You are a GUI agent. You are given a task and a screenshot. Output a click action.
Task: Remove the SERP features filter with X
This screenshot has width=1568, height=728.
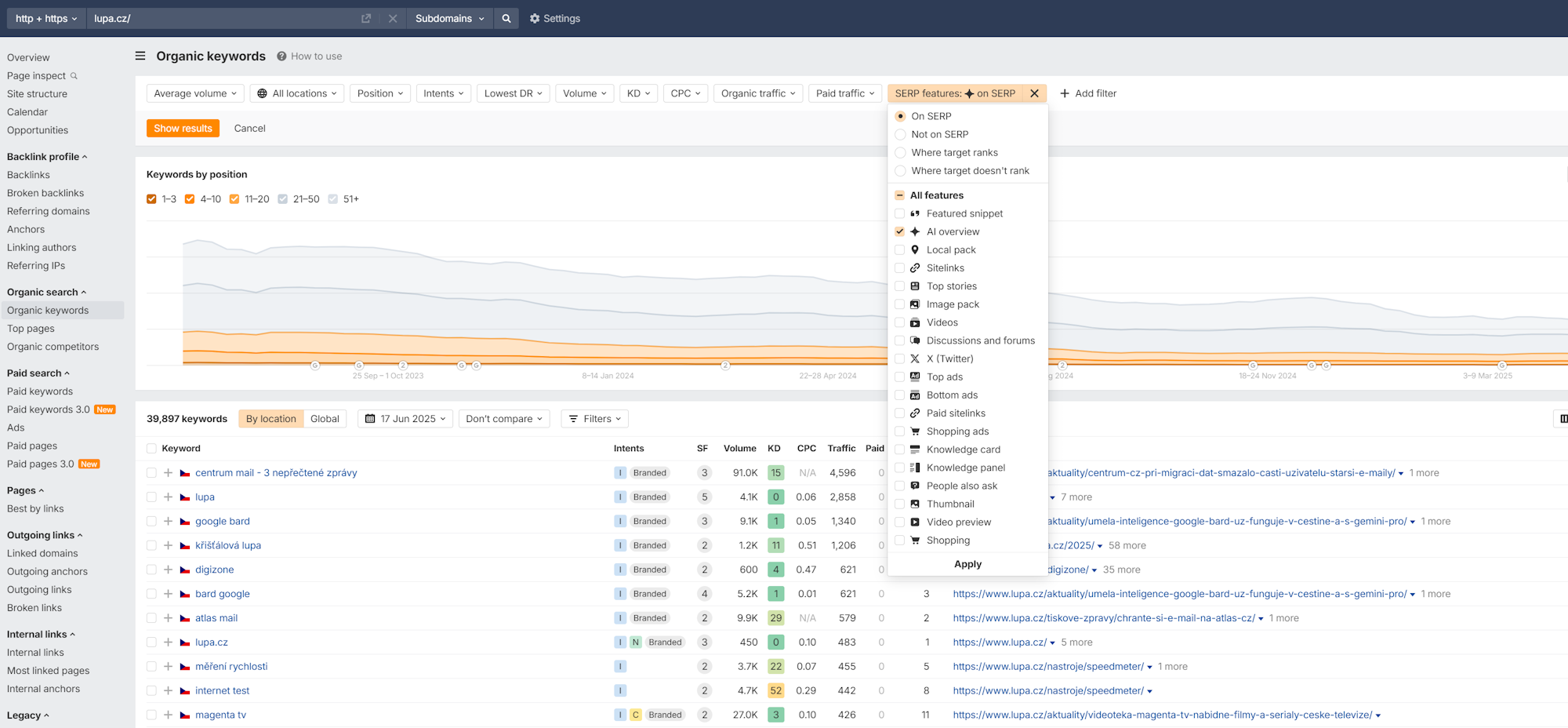pyautogui.click(x=1034, y=93)
